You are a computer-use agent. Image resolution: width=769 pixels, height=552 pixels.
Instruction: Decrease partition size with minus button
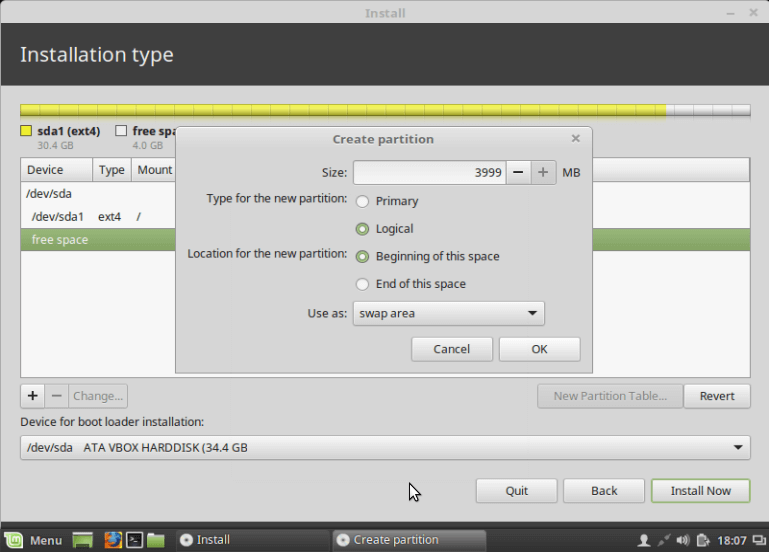point(518,172)
